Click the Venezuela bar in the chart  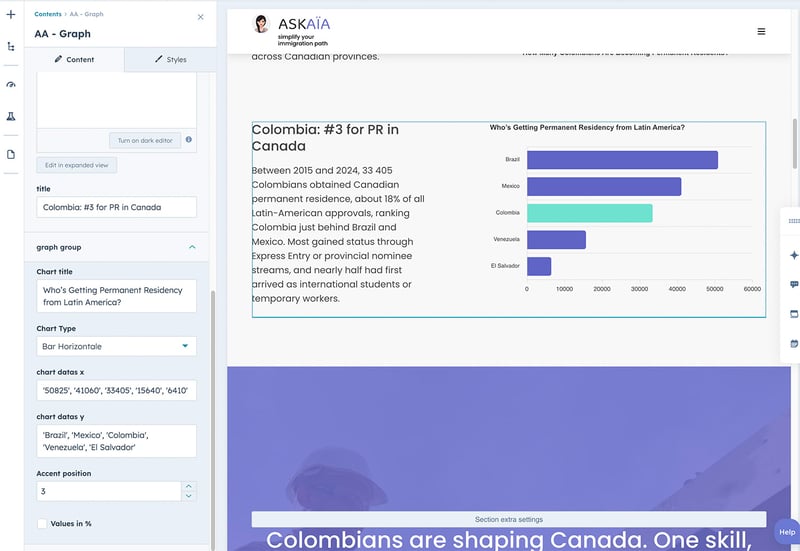557,240
